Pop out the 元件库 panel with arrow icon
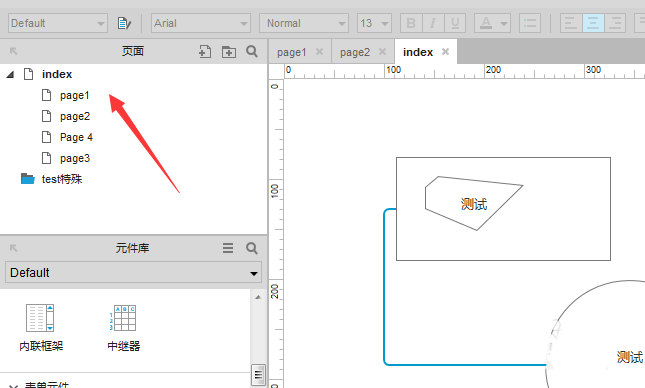Screen dimensions: 645x388 [x=14, y=248]
